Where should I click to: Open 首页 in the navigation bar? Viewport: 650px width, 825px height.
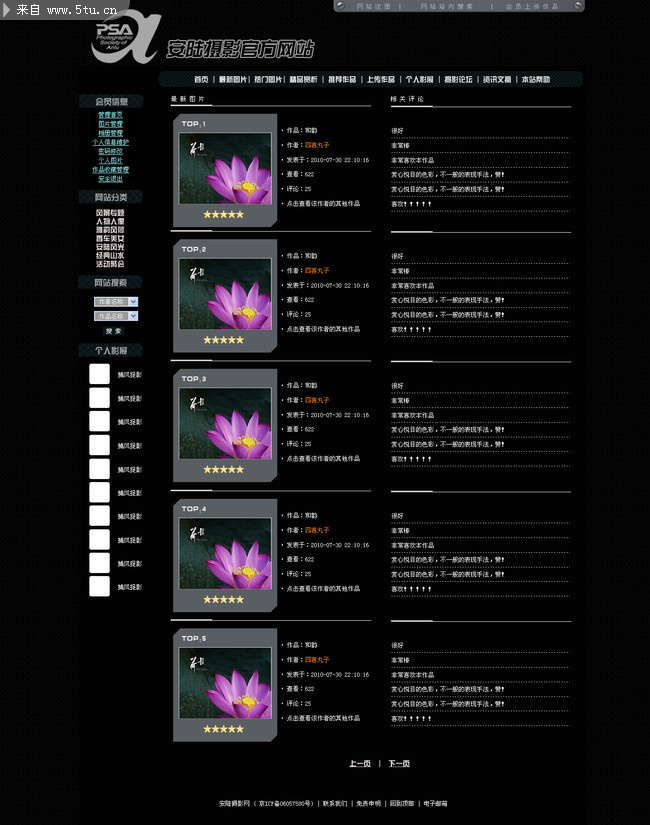pyautogui.click(x=201, y=79)
